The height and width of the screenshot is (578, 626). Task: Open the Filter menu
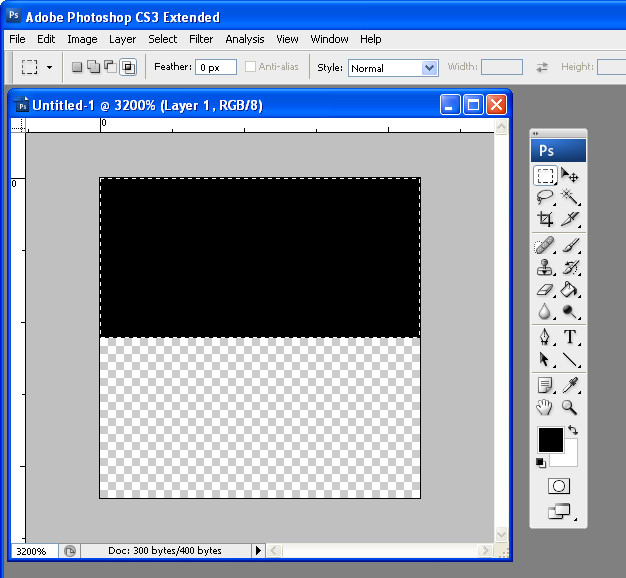201,39
